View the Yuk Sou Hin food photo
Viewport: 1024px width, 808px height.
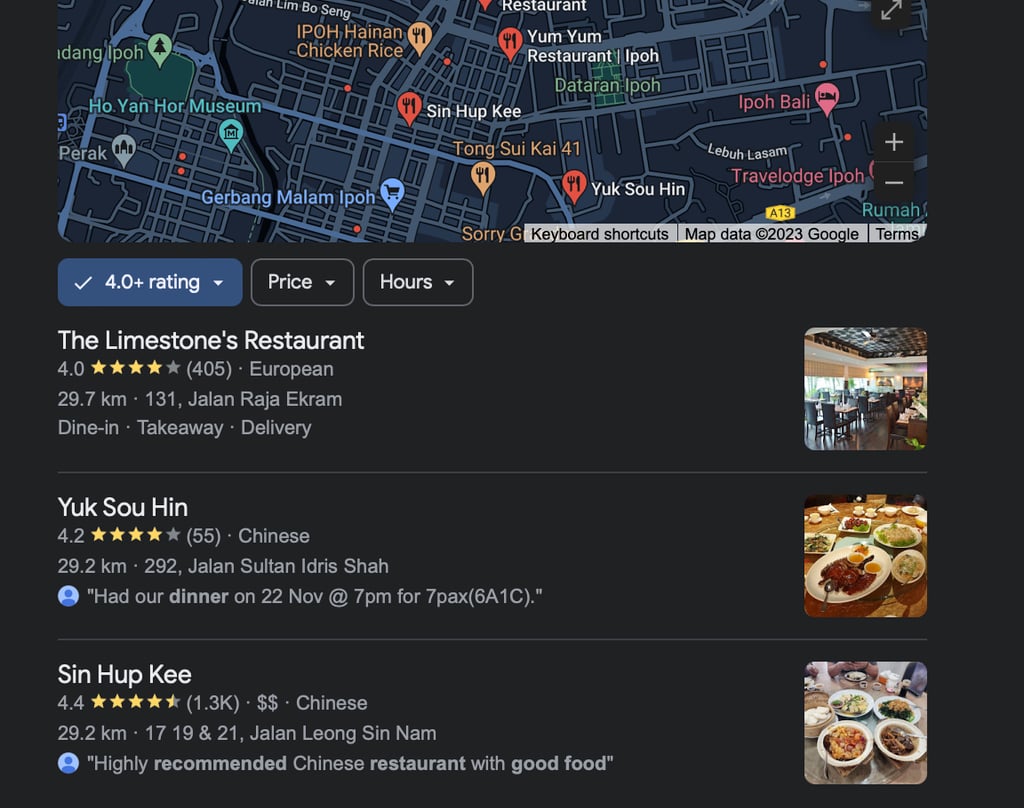865,556
